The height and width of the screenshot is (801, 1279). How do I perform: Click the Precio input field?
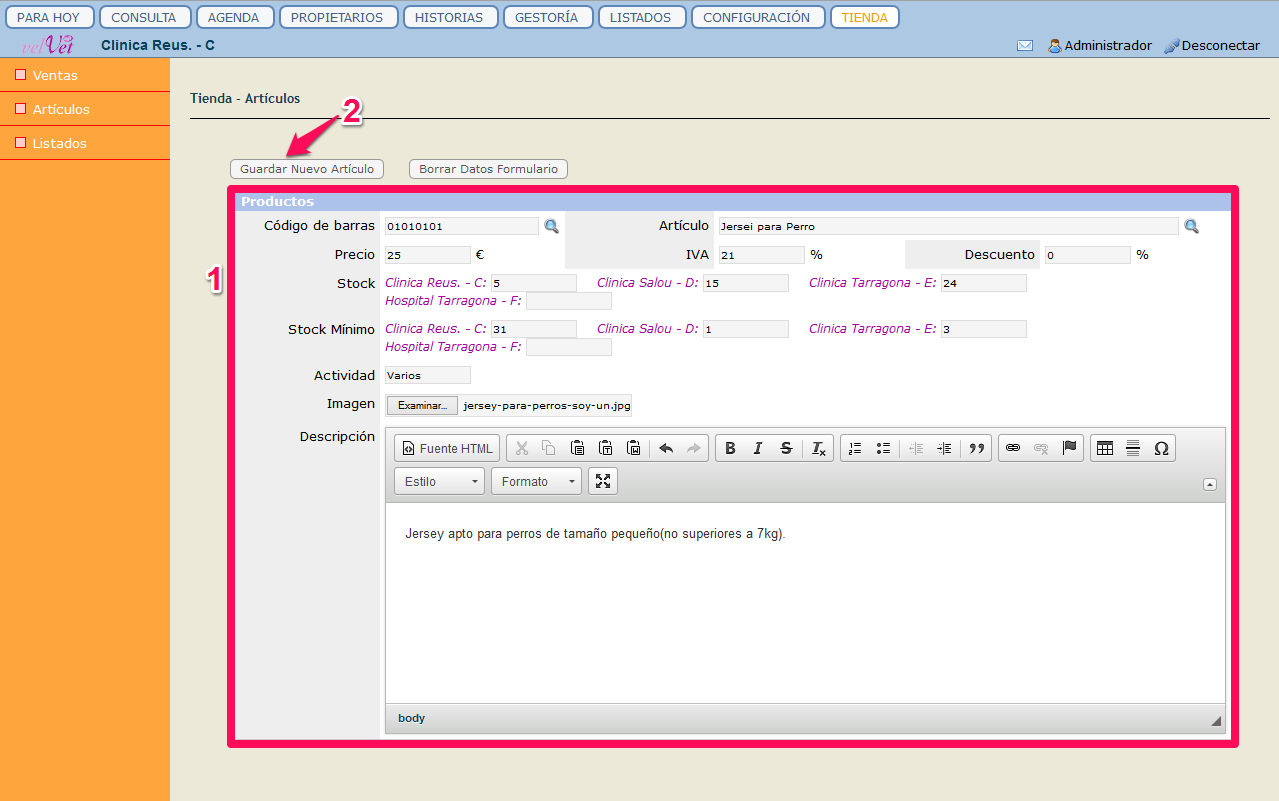(x=427, y=255)
